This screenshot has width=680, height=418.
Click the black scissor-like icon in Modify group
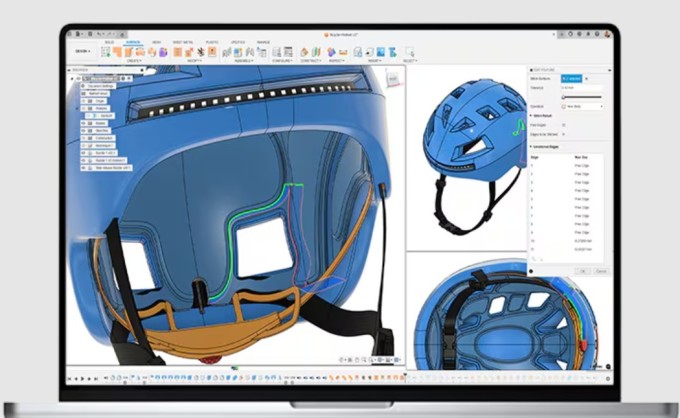point(201,52)
